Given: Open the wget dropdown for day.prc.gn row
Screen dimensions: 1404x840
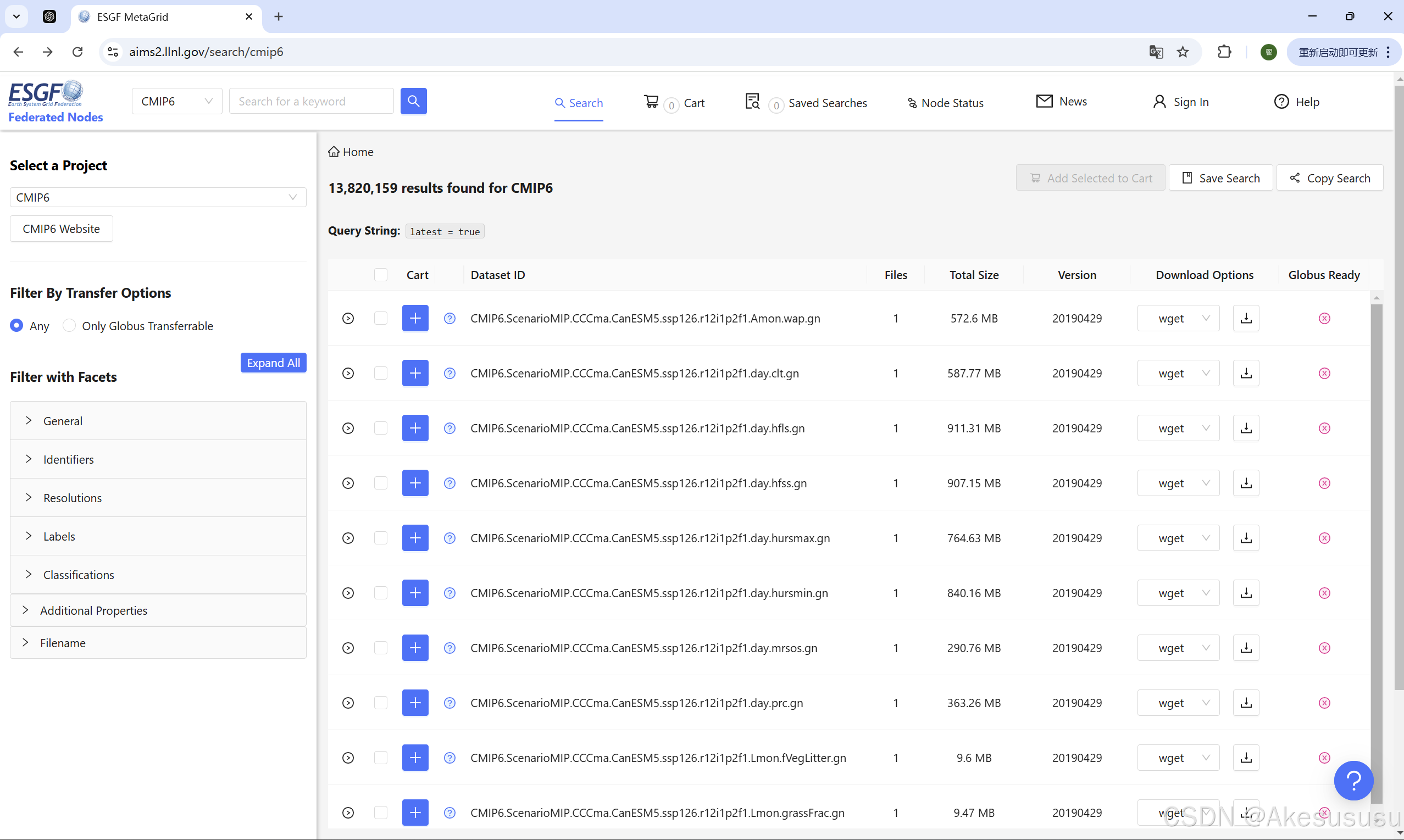Looking at the screenshot, I should coord(1178,703).
